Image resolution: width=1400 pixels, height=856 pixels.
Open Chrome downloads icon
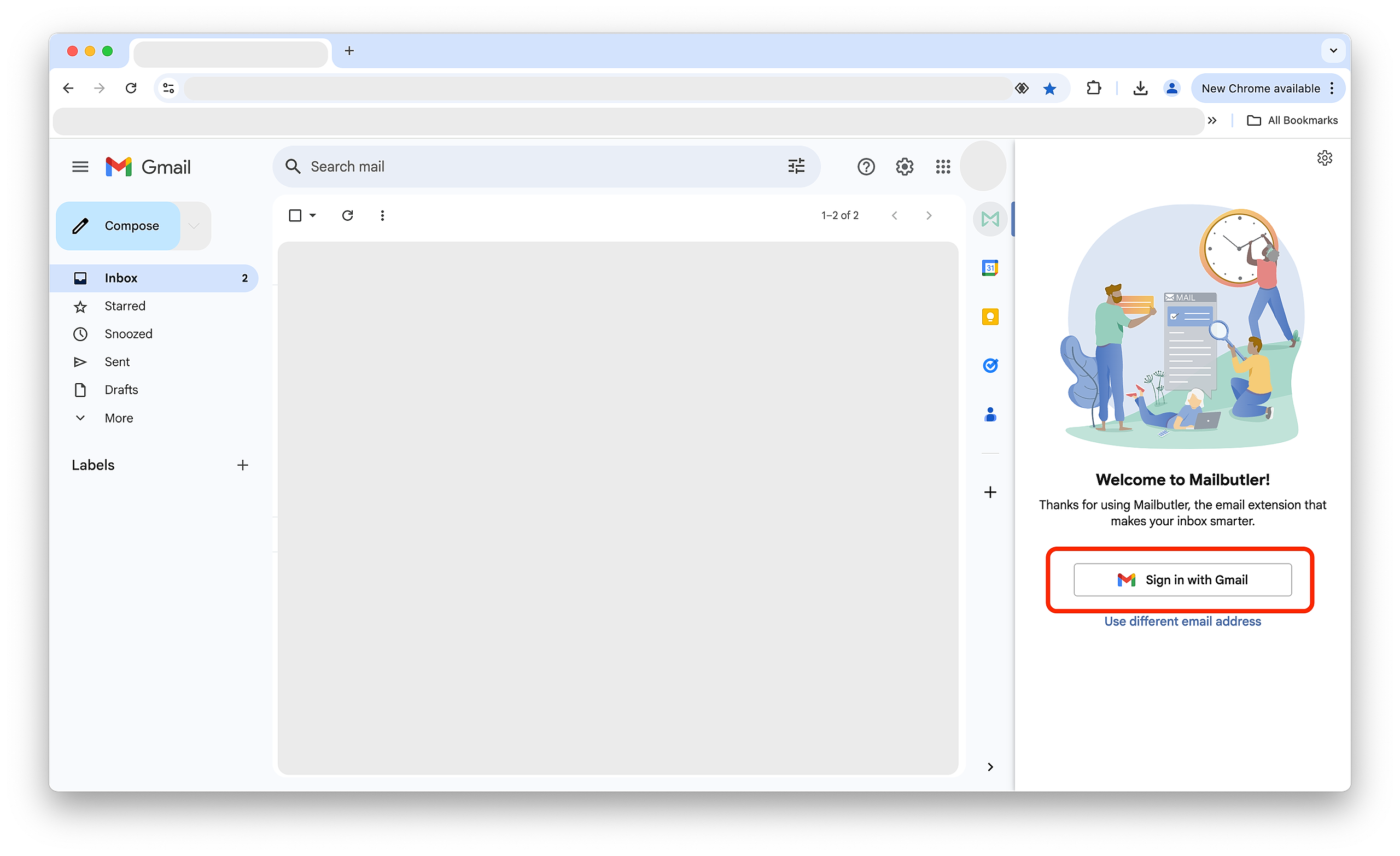click(x=1140, y=88)
